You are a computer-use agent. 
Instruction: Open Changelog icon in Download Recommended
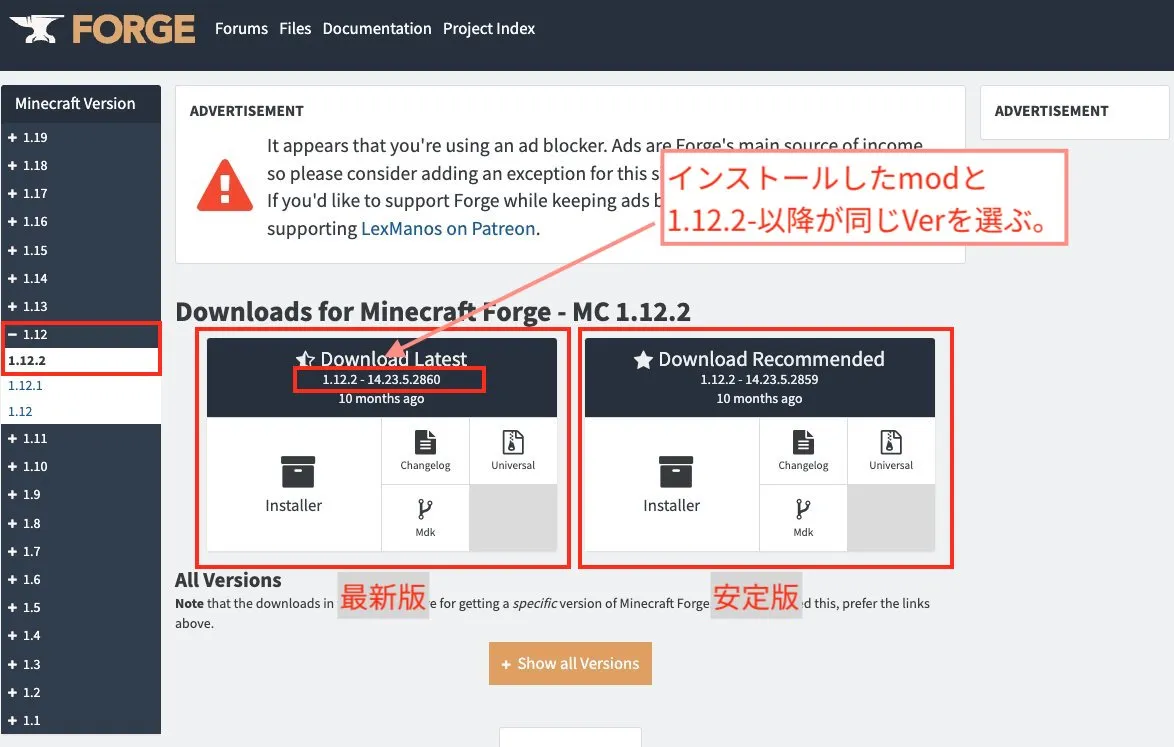pyautogui.click(x=803, y=442)
